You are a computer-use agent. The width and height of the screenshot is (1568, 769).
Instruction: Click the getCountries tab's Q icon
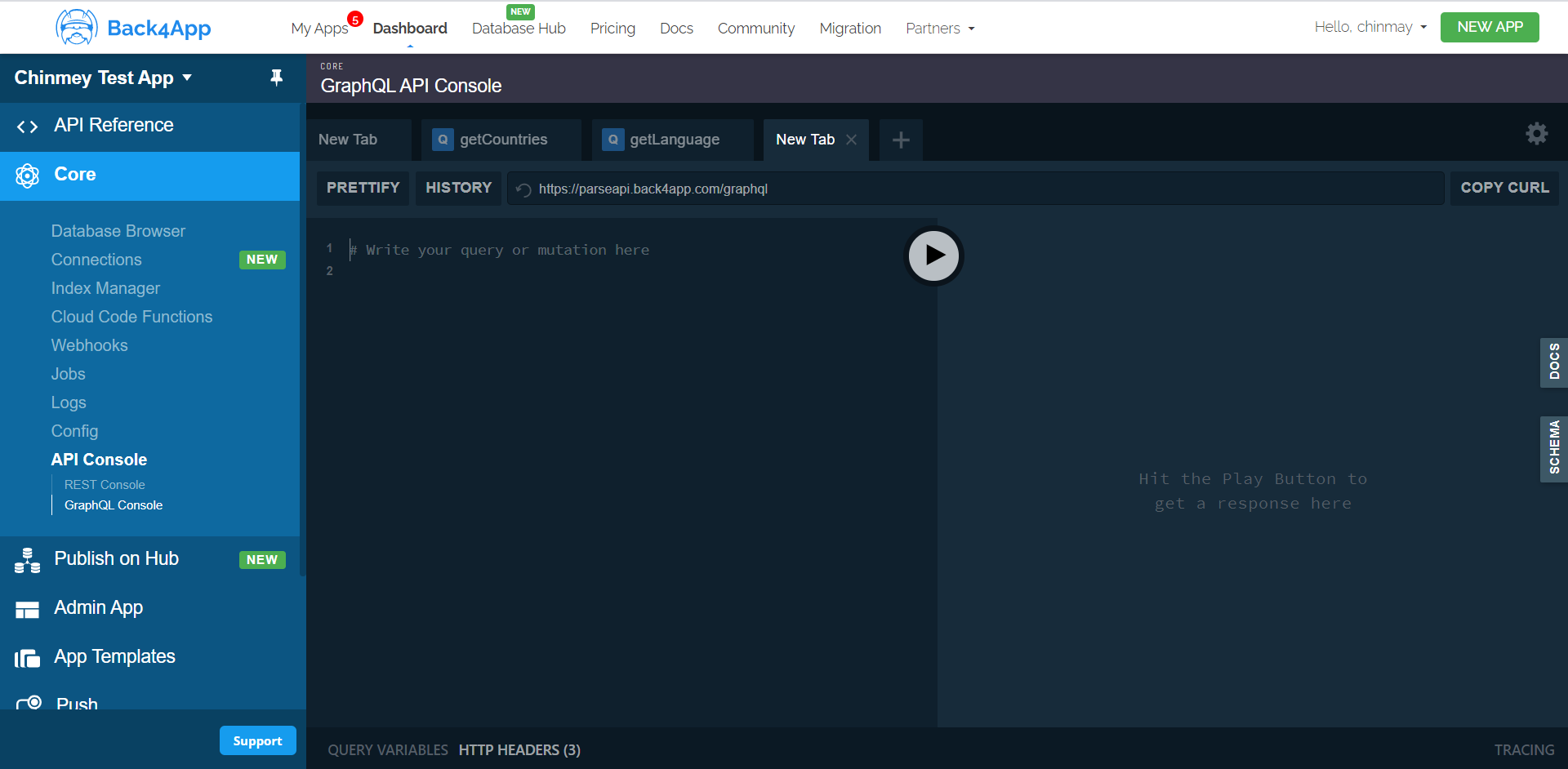tap(443, 140)
